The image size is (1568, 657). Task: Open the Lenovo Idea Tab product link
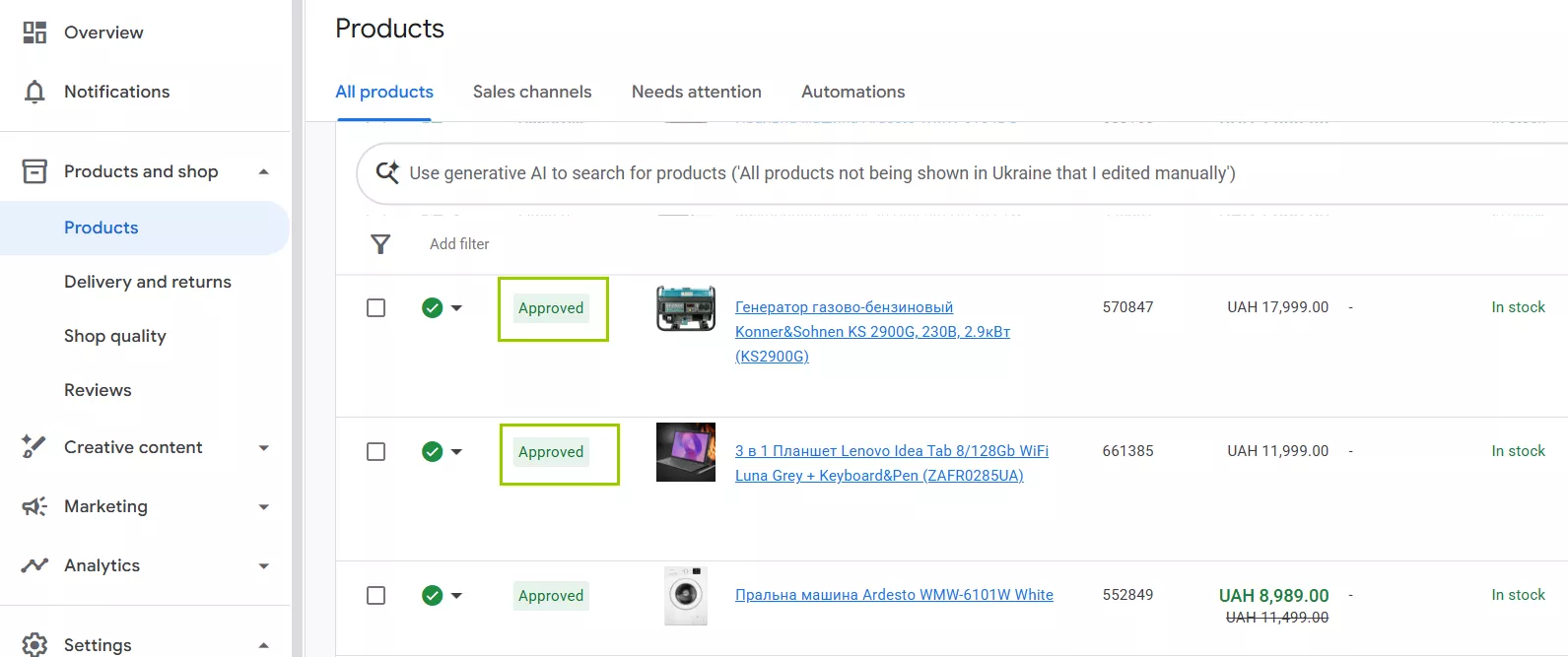point(891,451)
